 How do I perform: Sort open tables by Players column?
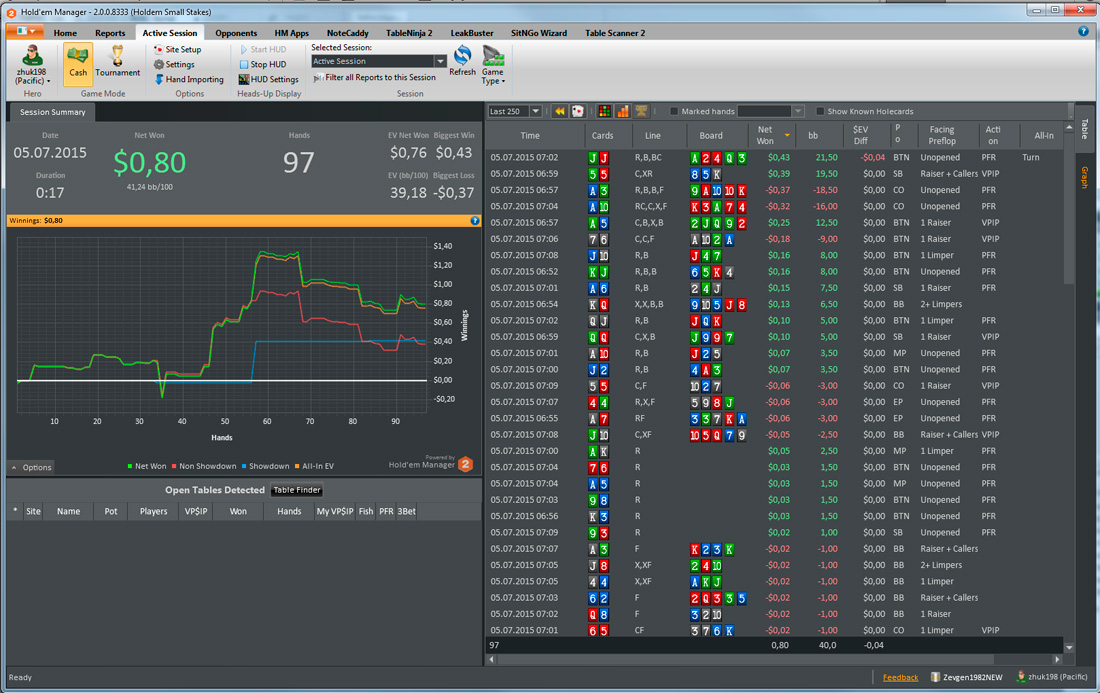click(x=153, y=511)
